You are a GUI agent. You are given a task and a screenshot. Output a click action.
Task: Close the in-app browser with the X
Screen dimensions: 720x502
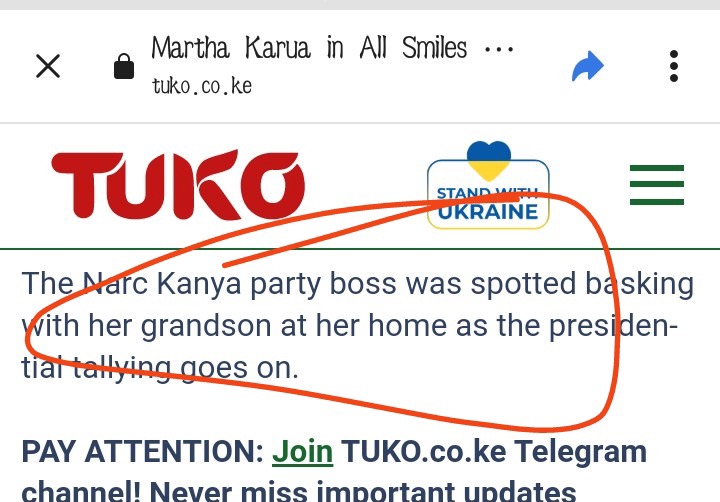(x=48, y=66)
